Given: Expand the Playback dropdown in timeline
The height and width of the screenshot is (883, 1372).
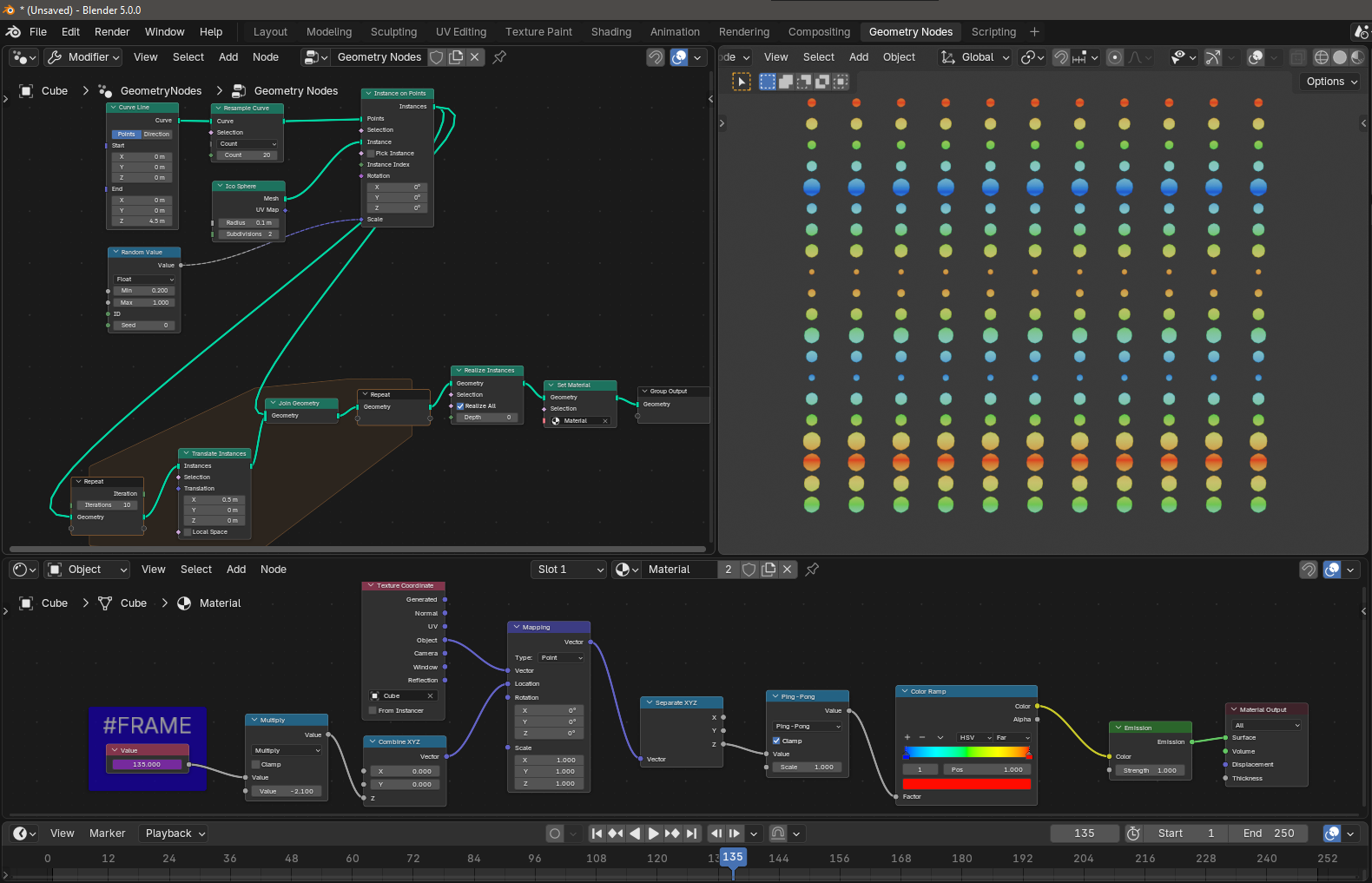Looking at the screenshot, I should 175,834.
